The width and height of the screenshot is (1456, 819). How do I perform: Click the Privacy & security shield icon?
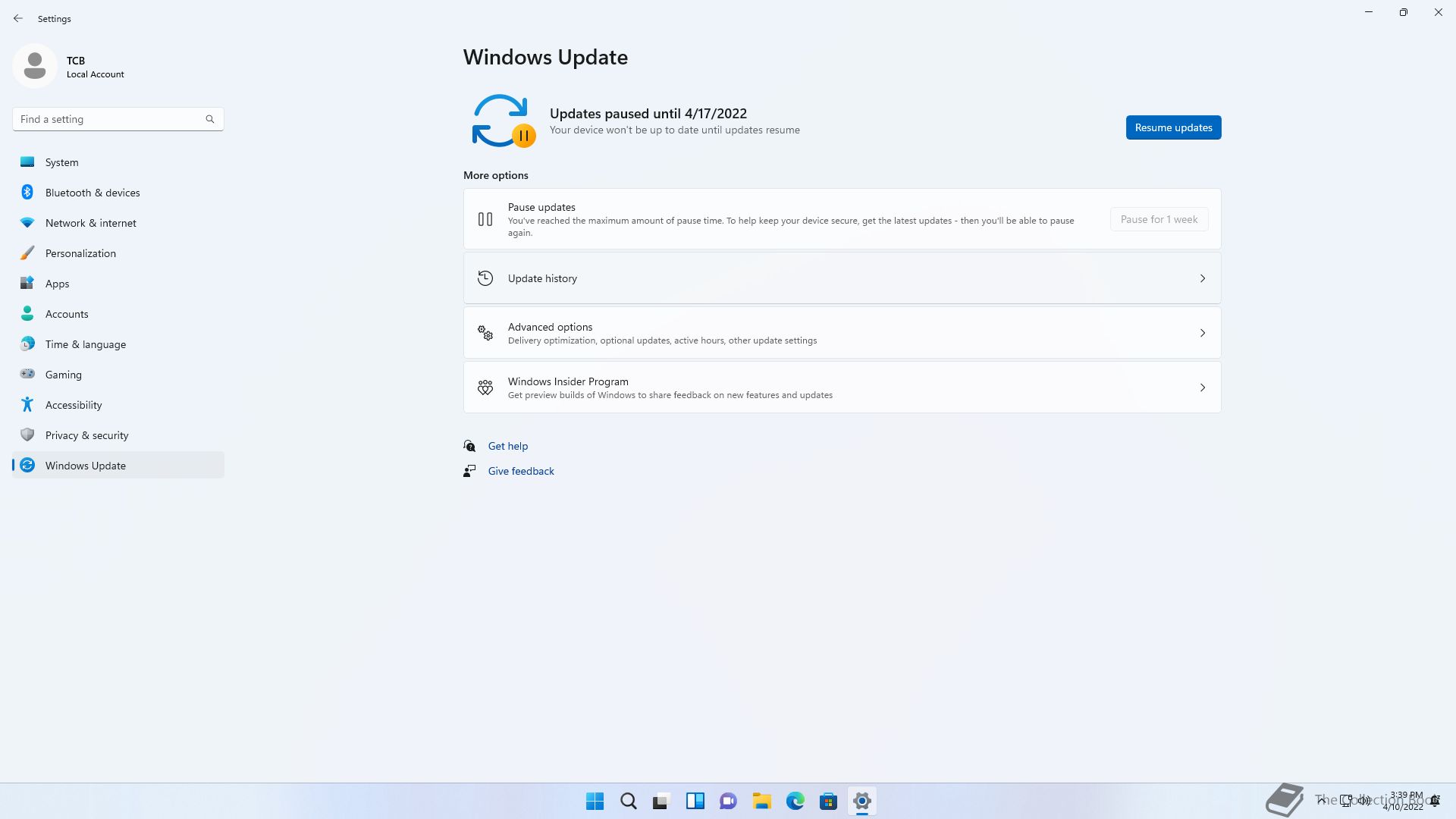pos(27,435)
